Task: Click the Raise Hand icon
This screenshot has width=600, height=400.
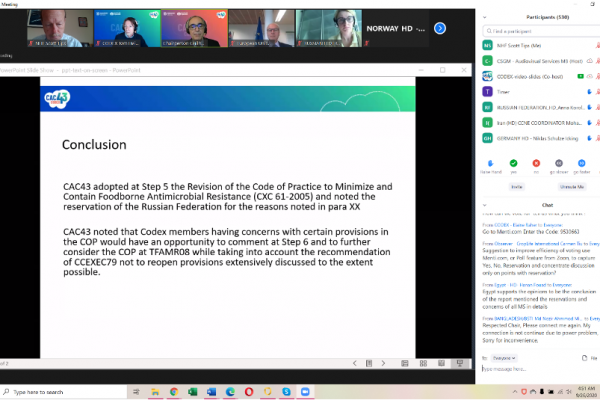Action: [489, 162]
